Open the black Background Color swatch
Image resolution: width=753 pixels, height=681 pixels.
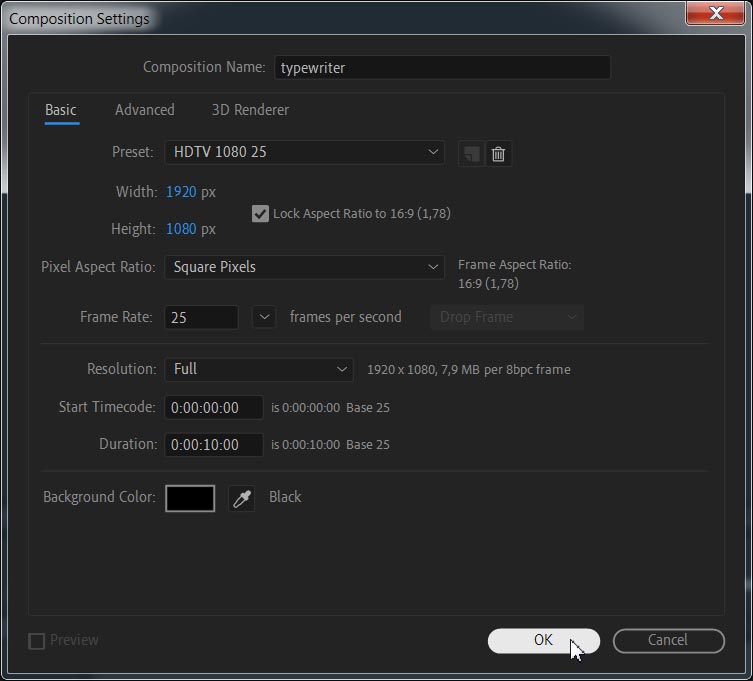tap(190, 499)
